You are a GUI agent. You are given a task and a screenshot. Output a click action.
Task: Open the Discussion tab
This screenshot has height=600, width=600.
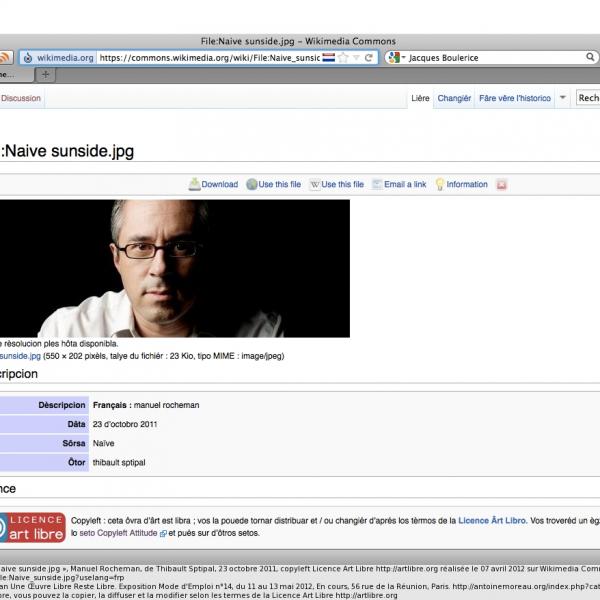tap(21, 98)
